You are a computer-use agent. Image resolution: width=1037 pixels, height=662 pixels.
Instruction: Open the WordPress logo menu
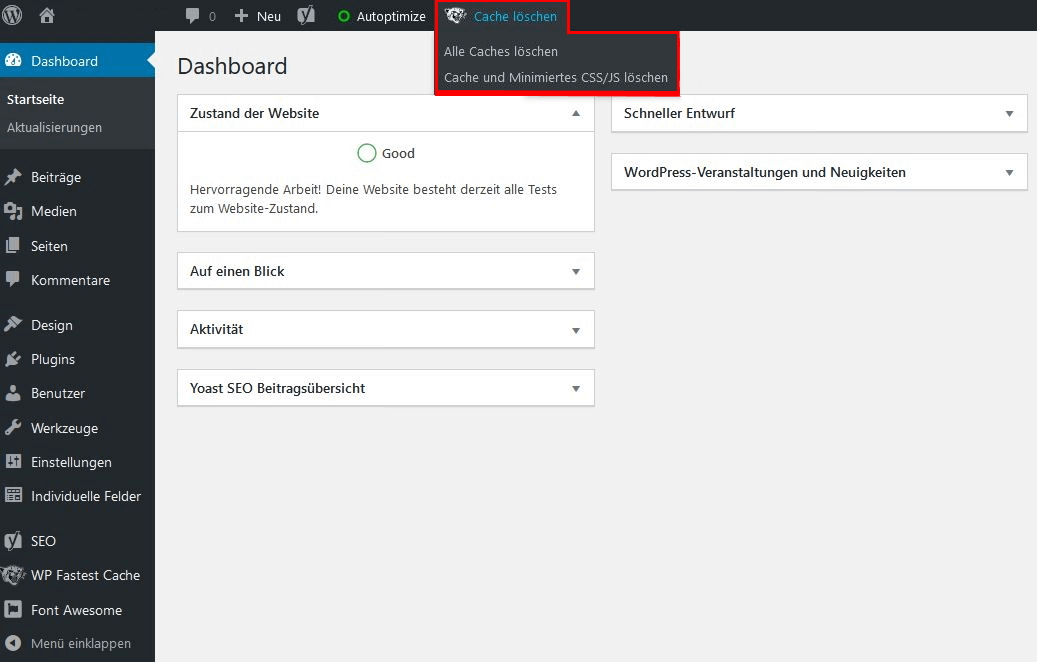coord(12,15)
